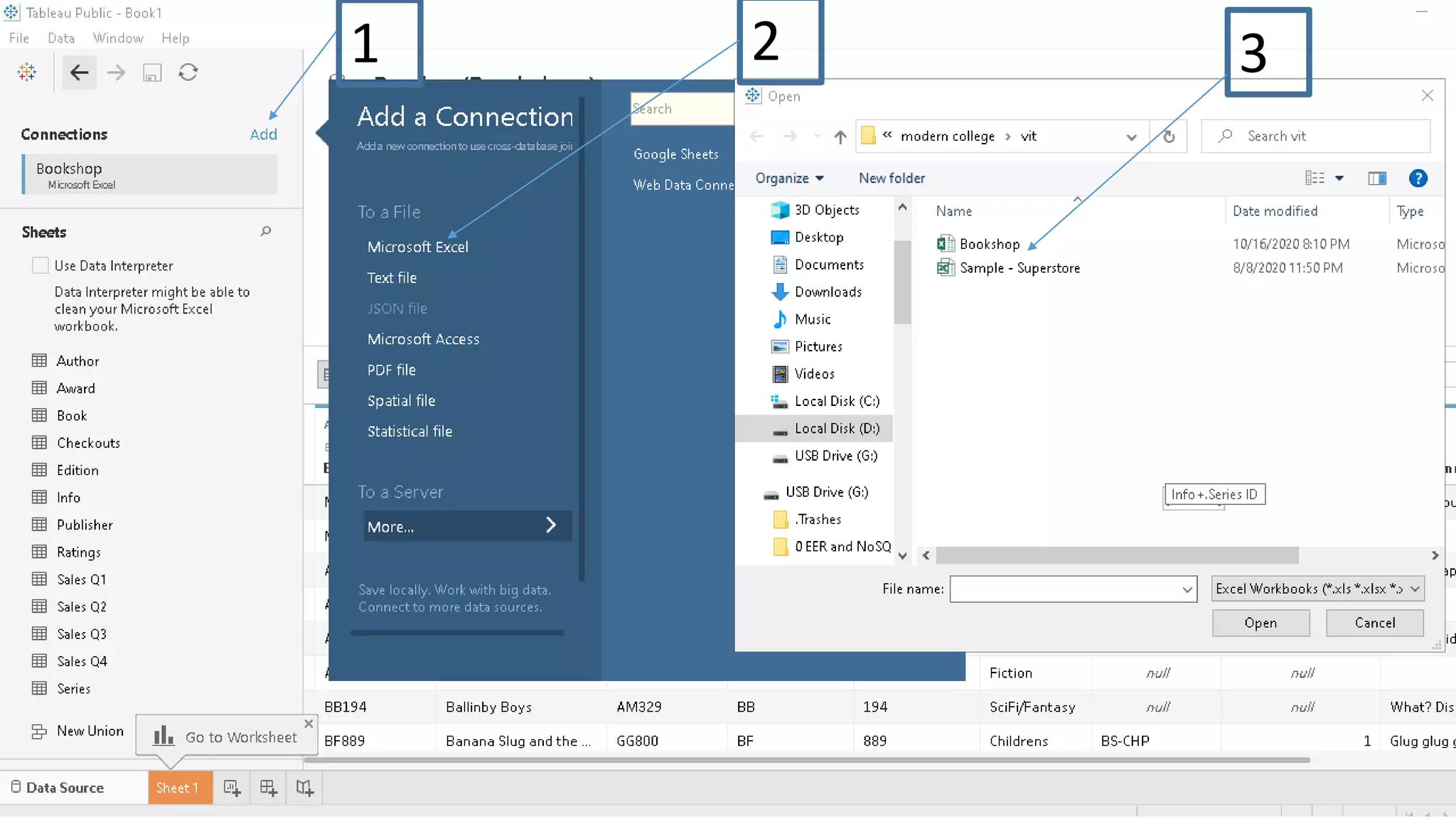Click the refresh data source icon
Image resolution: width=1456 pixels, height=819 pixels.
click(188, 73)
